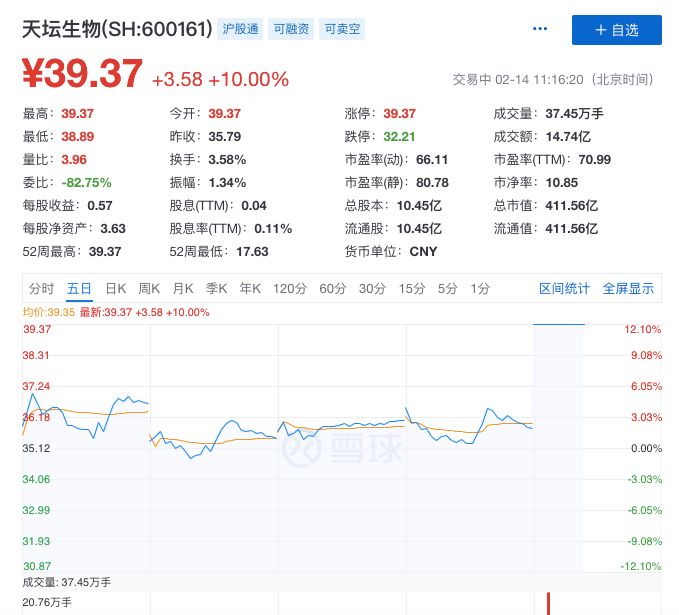This screenshot has height=615, width=679.
Task: Select the 季K tab
Action: pyautogui.click(x=217, y=288)
